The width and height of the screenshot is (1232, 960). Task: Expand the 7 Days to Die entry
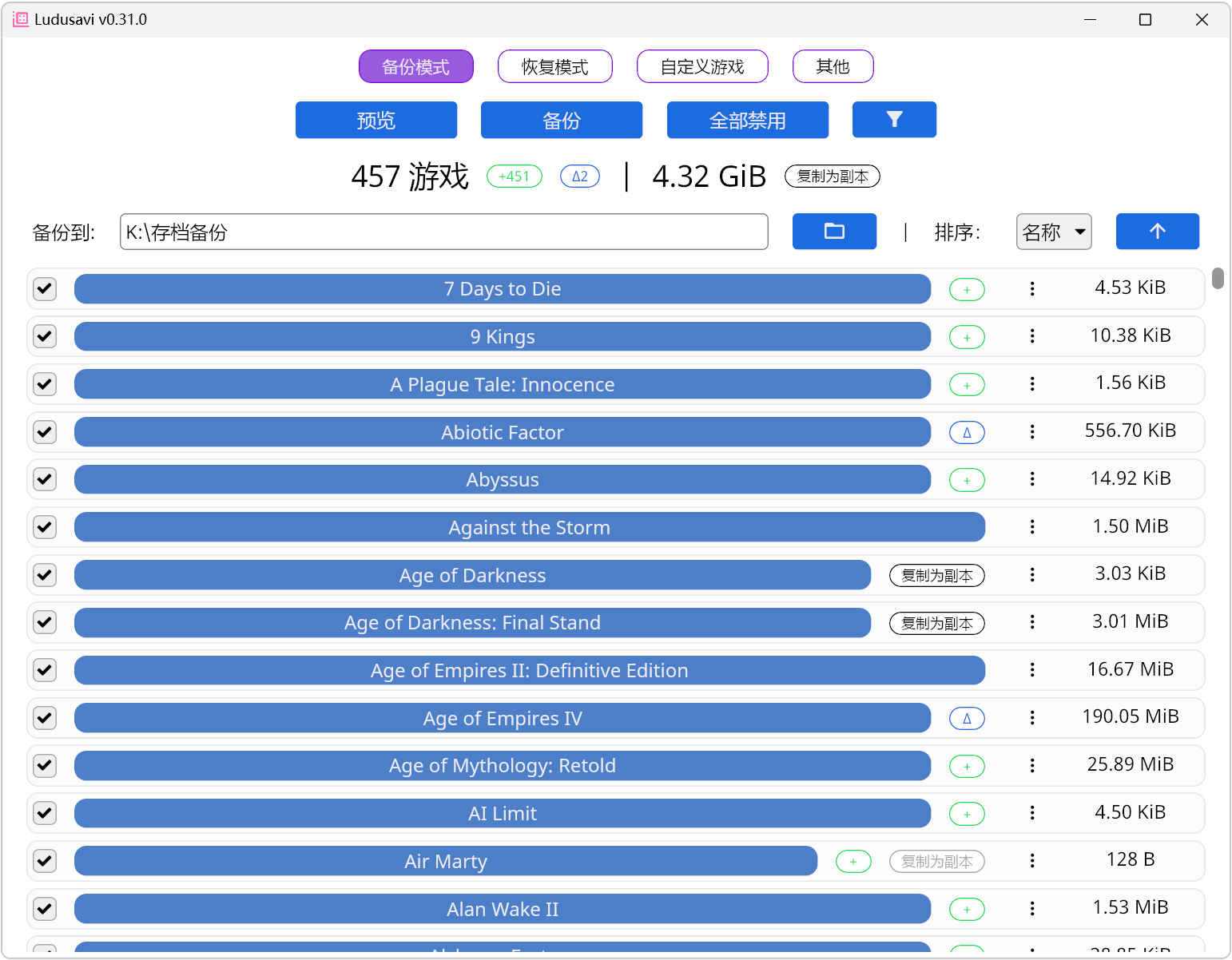click(x=503, y=289)
